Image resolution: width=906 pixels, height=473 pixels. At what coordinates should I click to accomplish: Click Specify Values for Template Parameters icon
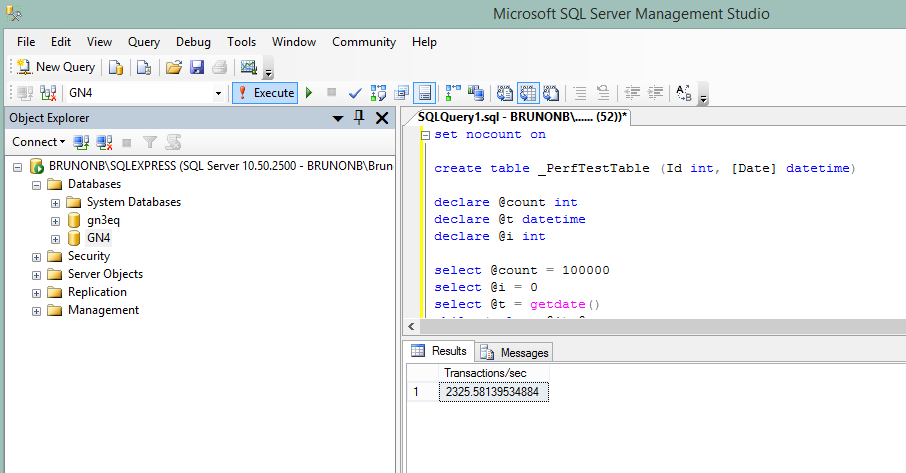(684, 93)
